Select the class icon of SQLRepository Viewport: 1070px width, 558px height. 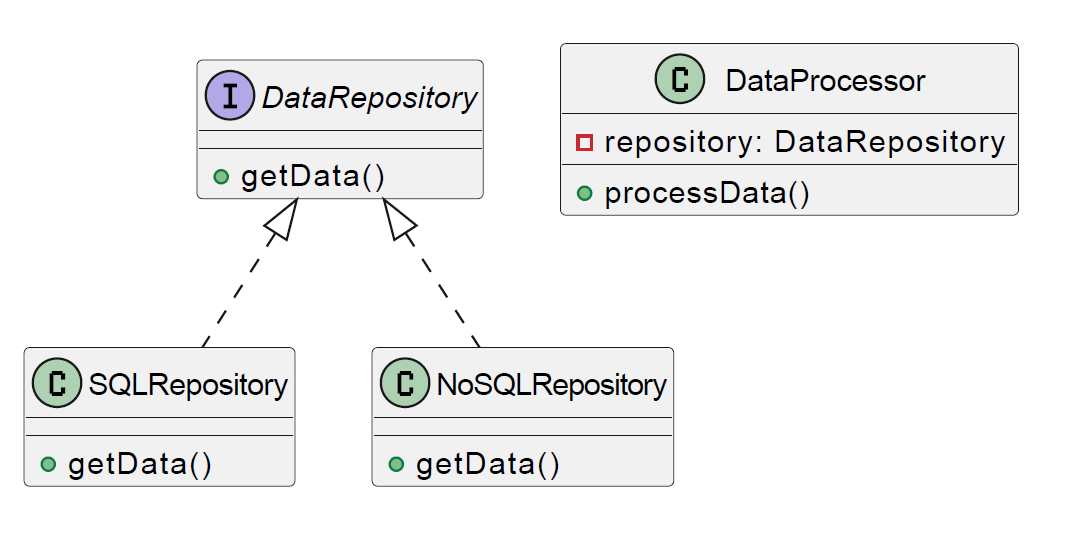click(x=57, y=384)
